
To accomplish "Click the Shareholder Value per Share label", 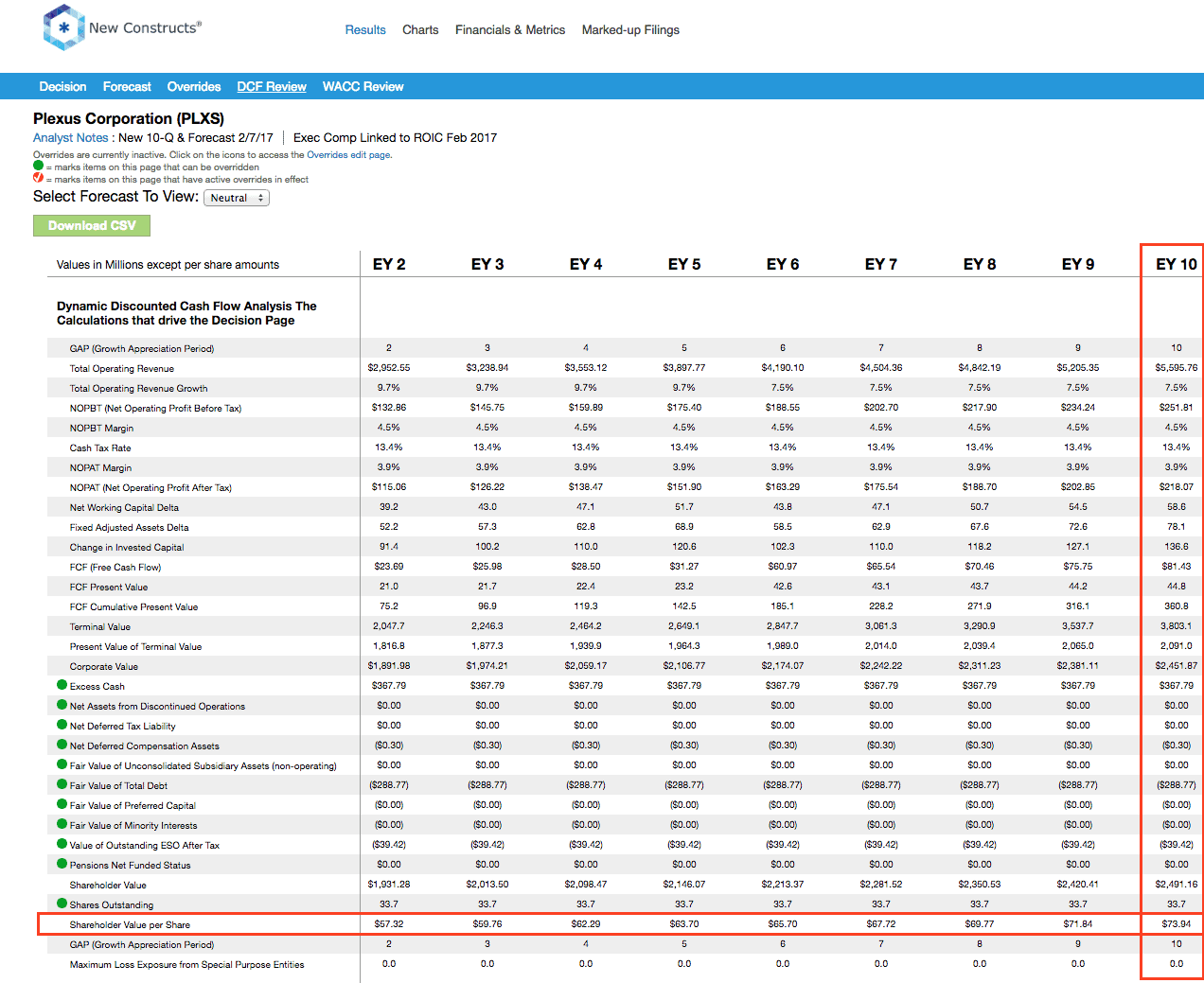I will 130,924.
